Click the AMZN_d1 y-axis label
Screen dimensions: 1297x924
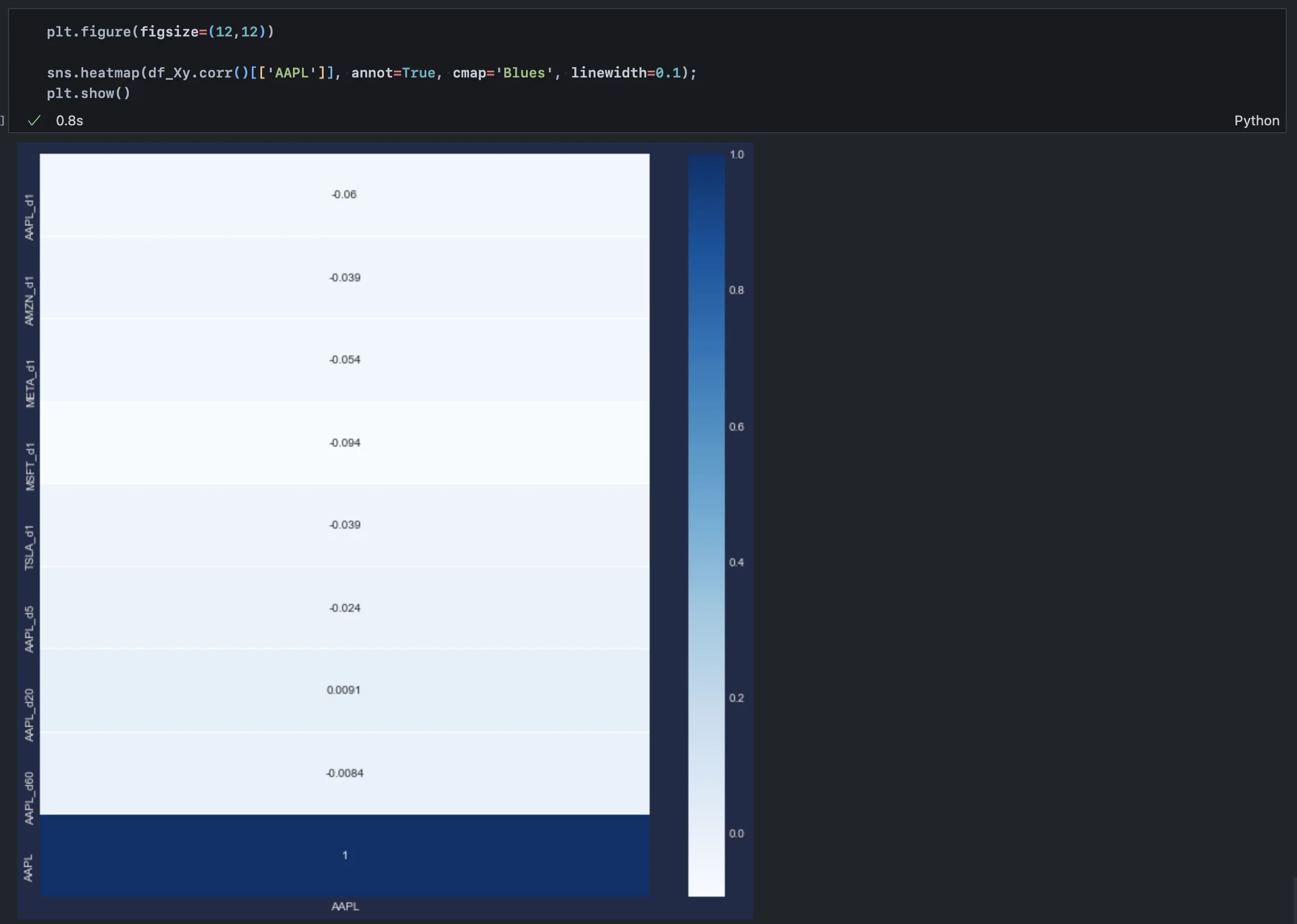(29, 301)
